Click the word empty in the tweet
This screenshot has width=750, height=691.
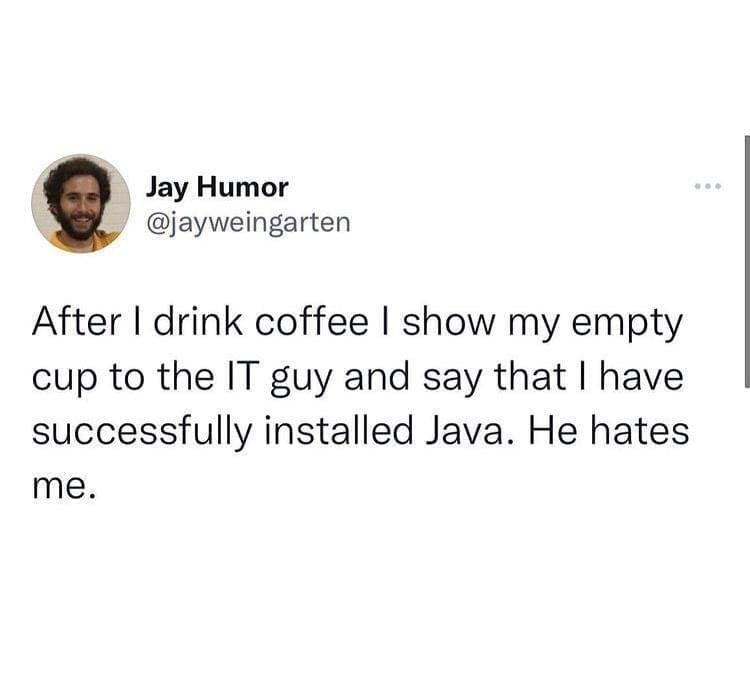(627, 325)
